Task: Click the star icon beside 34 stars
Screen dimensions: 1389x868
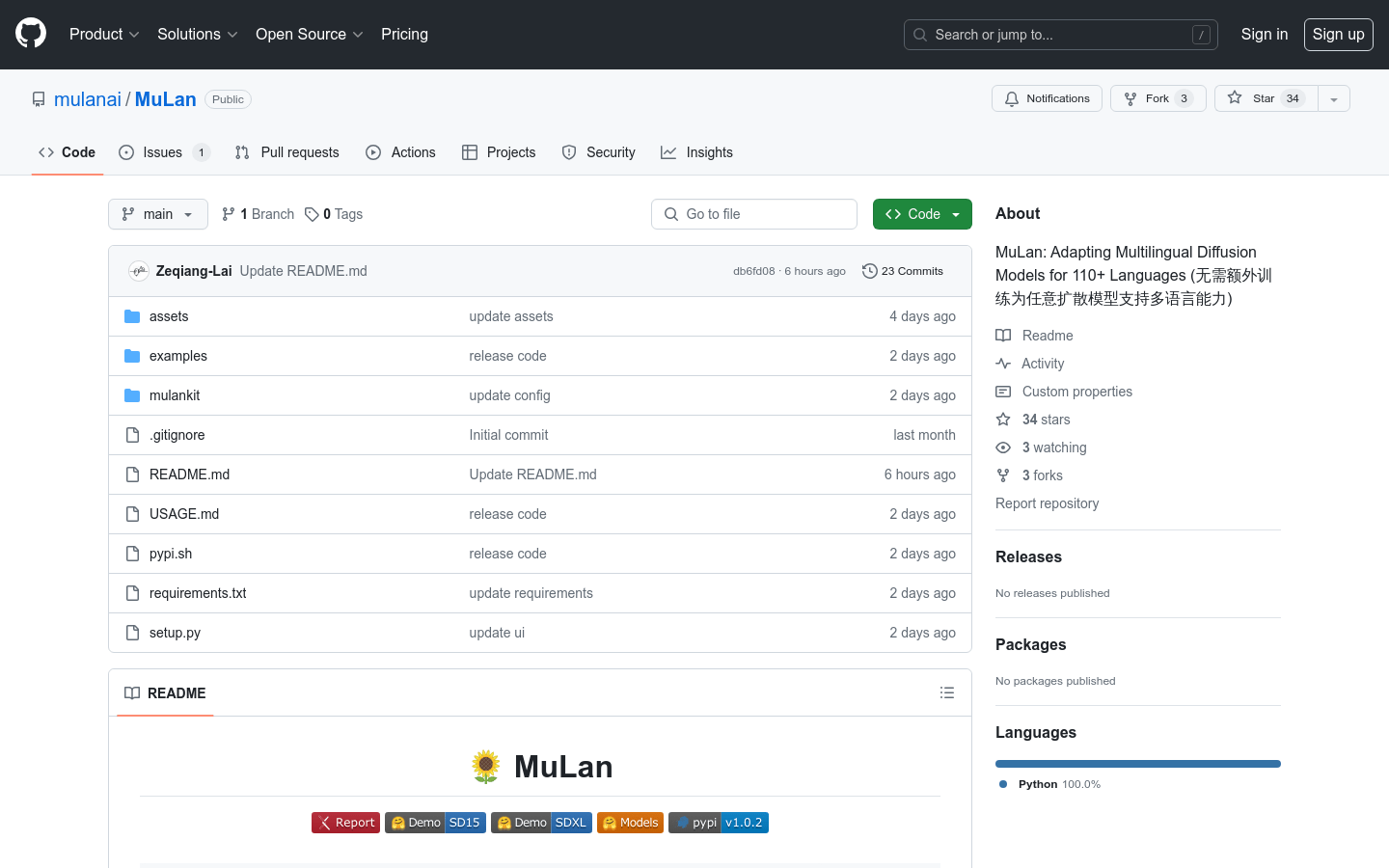Action: [x=1003, y=420]
